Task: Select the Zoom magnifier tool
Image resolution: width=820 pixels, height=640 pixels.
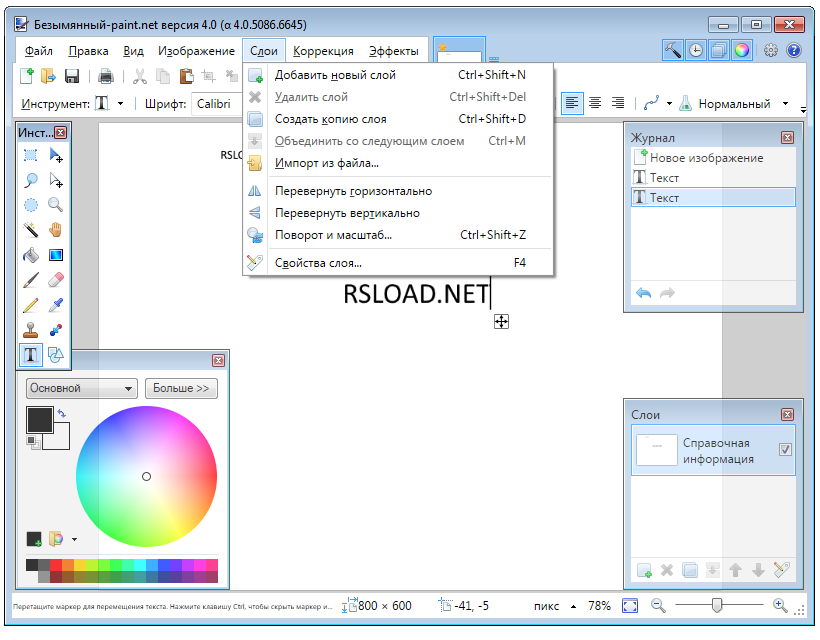Action: pos(55,204)
